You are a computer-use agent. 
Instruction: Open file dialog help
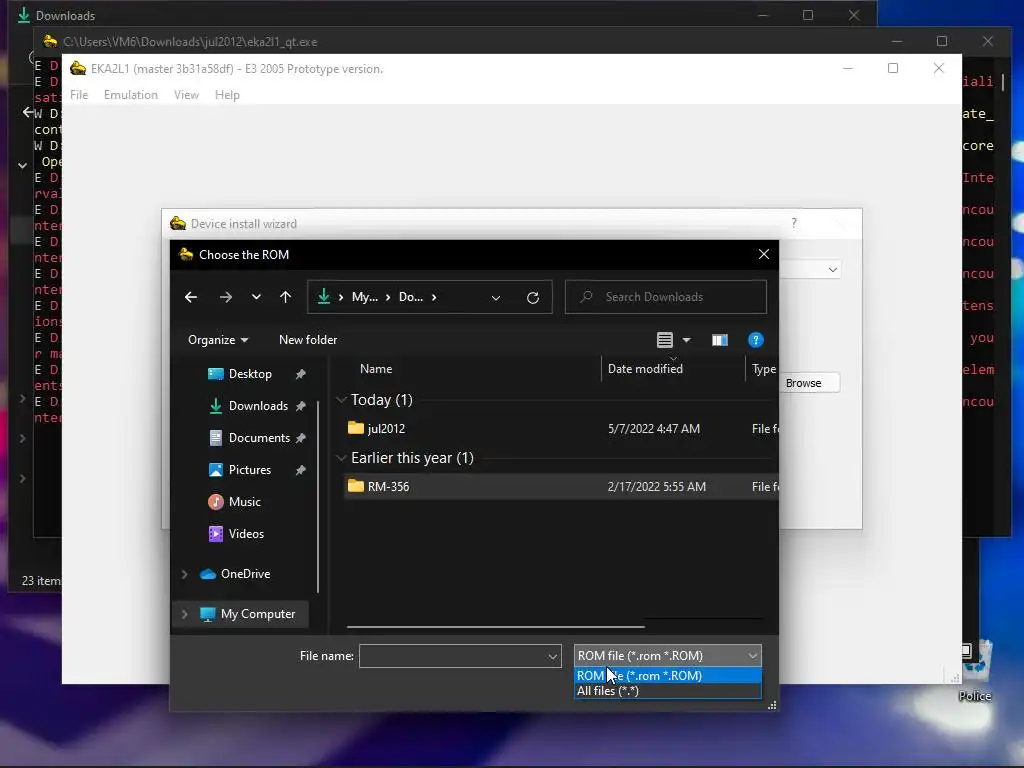756,340
